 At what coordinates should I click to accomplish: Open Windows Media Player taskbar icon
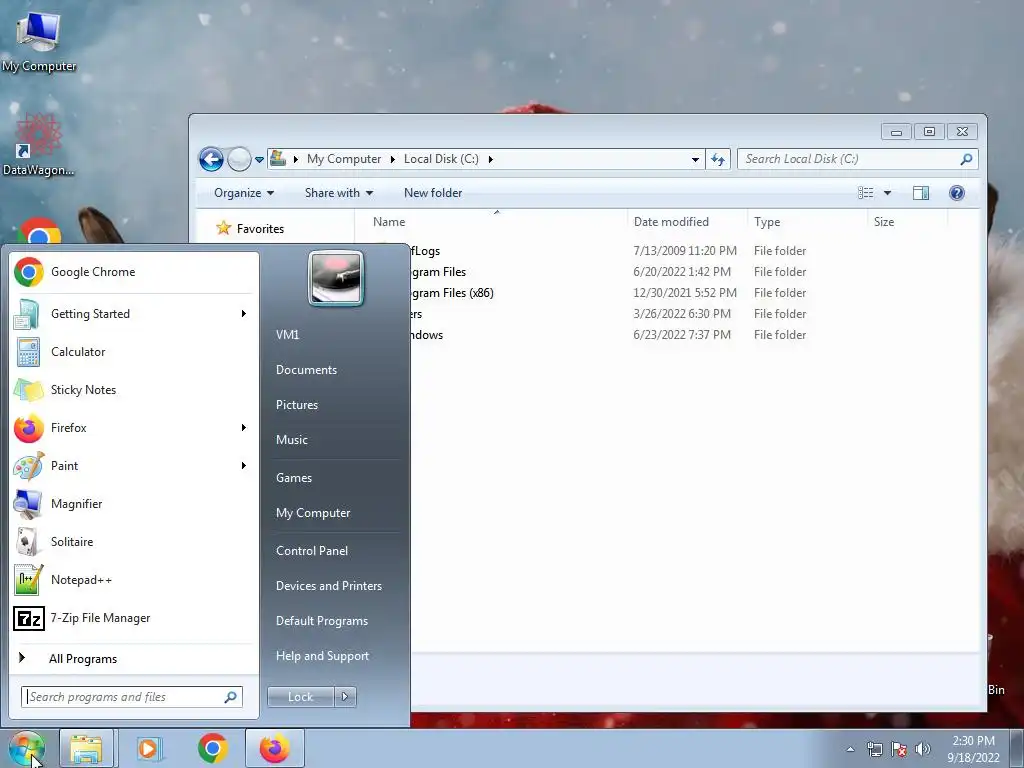coord(149,748)
